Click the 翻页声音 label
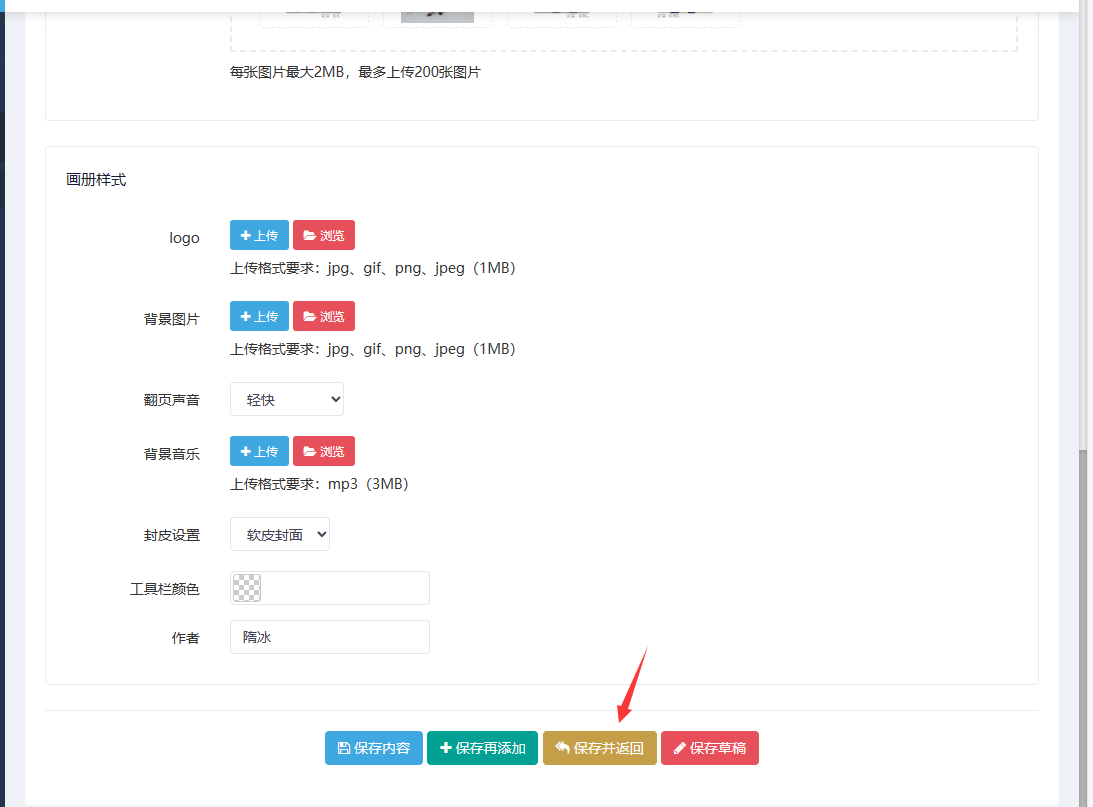 171,400
